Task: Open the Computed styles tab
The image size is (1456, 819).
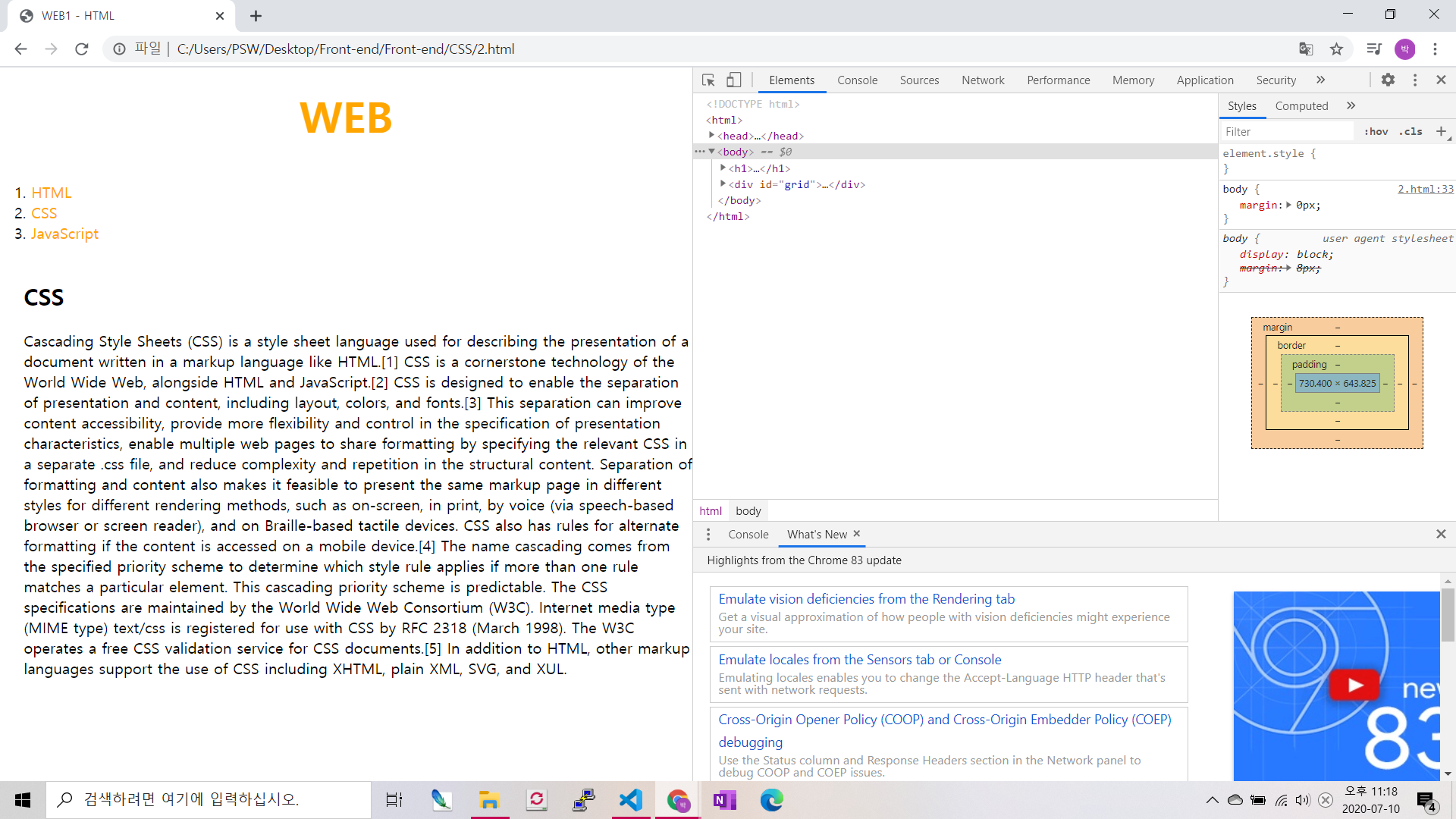Action: click(1301, 106)
